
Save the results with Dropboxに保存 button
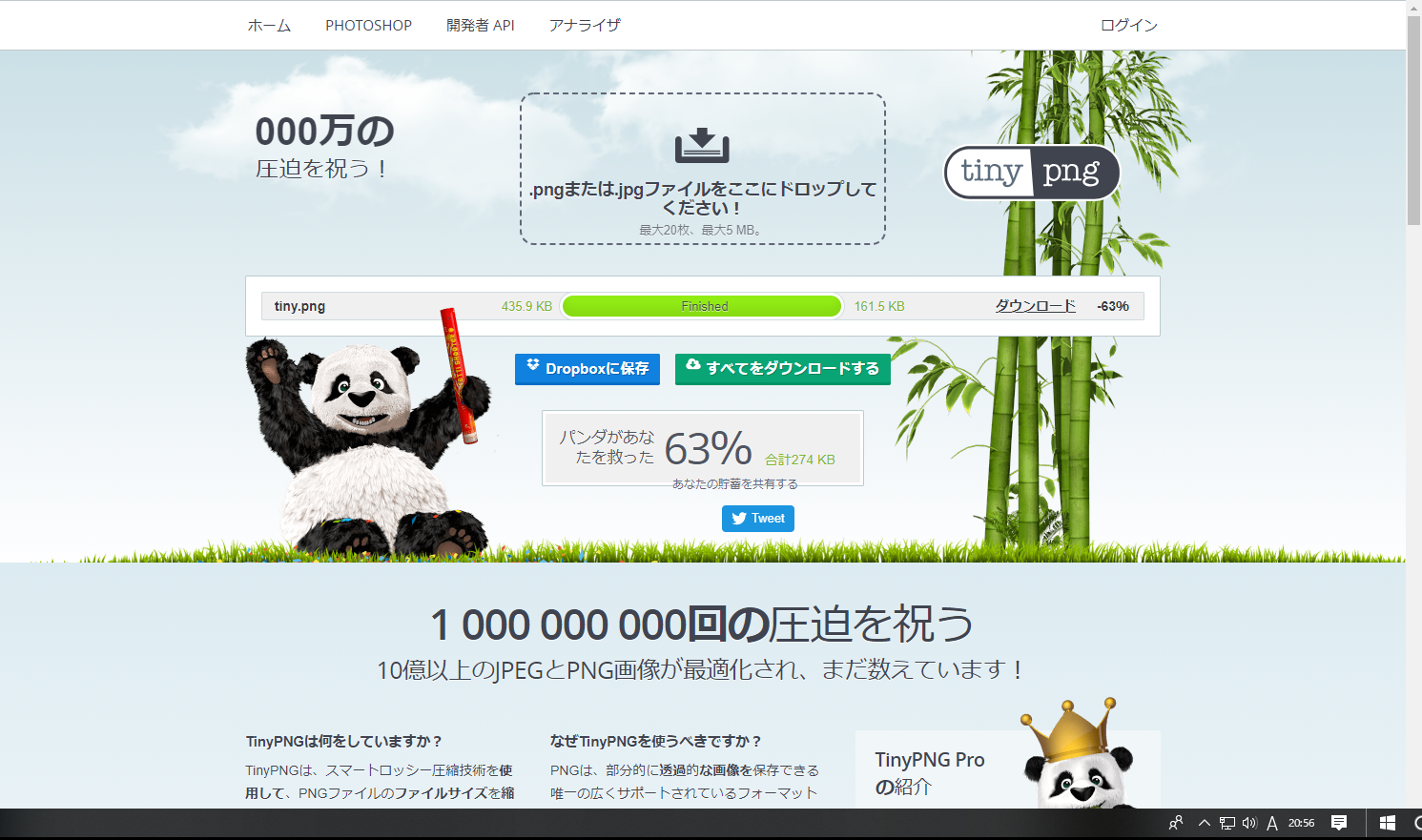pos(587,369)
